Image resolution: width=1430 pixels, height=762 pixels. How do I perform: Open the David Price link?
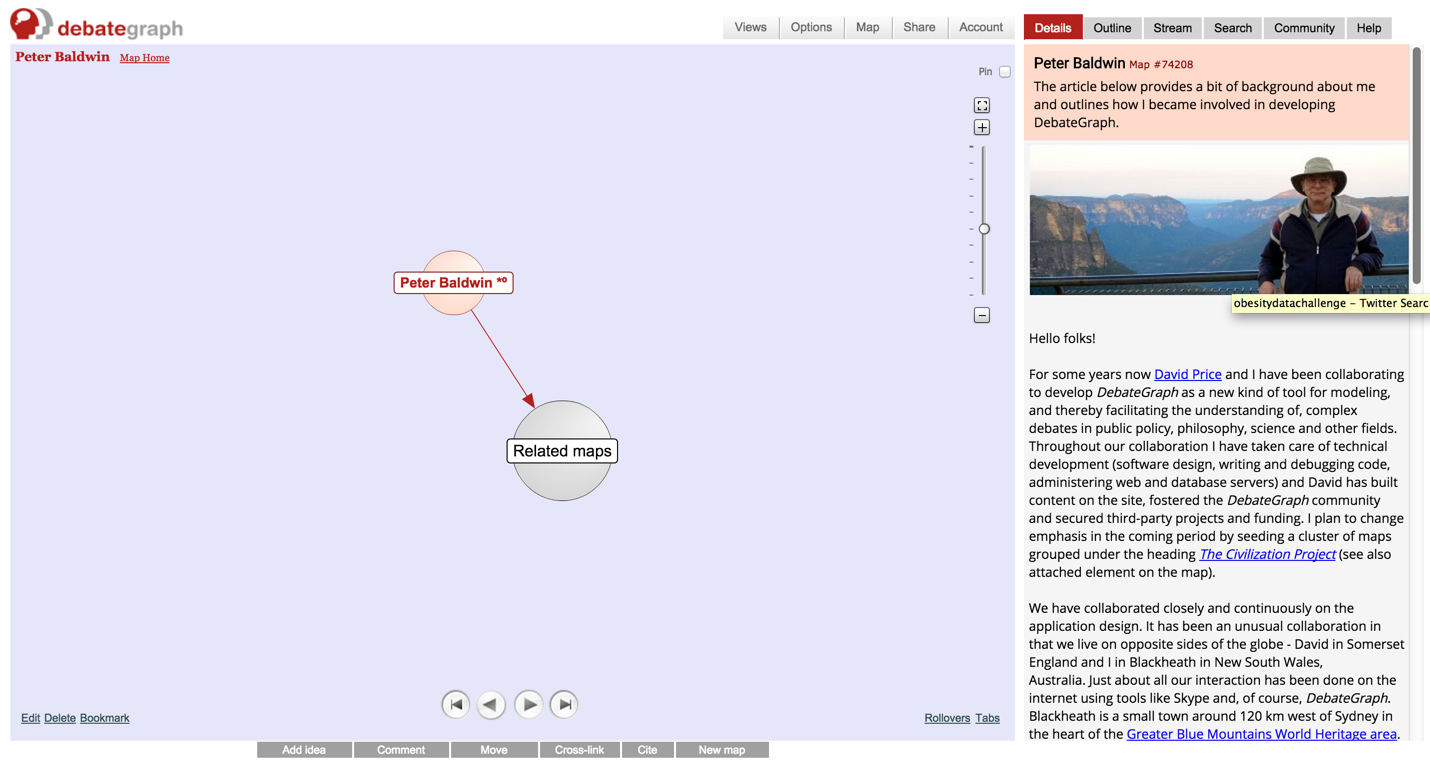[x=1188, y=374]
